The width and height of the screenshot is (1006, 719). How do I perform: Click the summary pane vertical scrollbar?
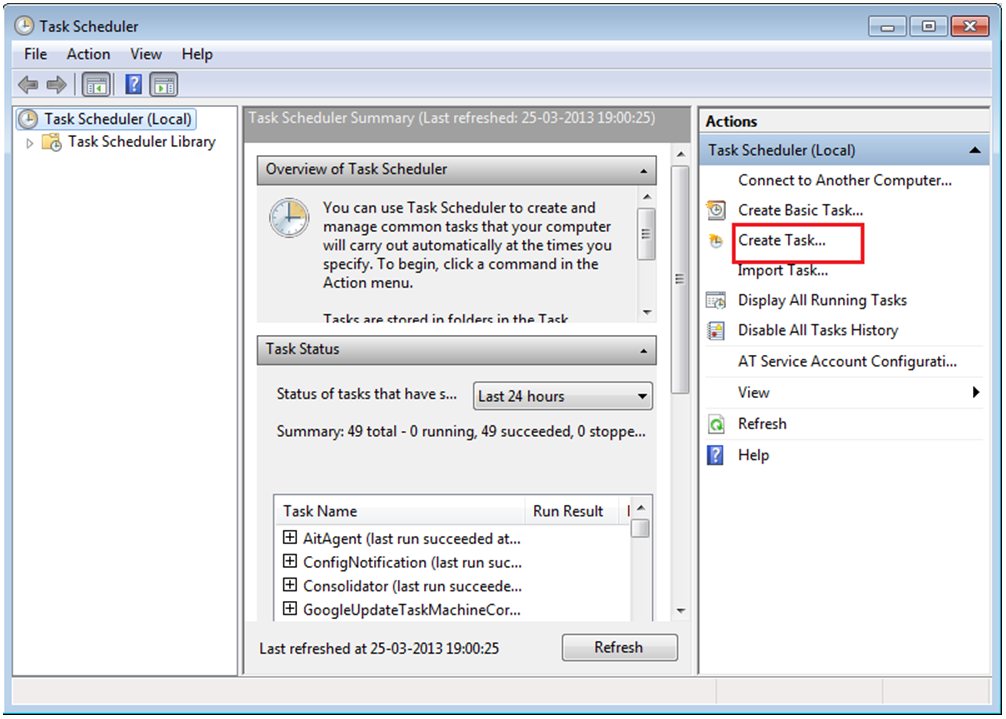pyautogui.click(x=680, y=280)
